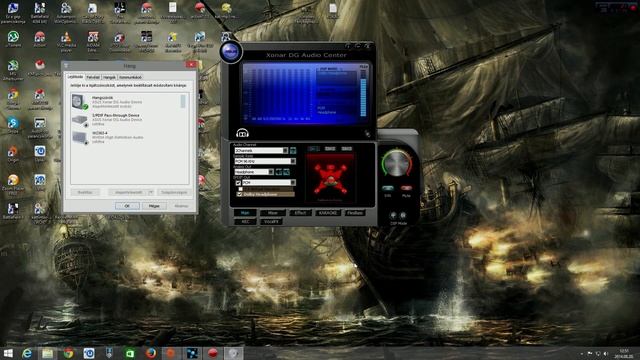Click first icon next to Analog Out dropdown
This screenshot has width=640, height=360.
coord(279,172)
